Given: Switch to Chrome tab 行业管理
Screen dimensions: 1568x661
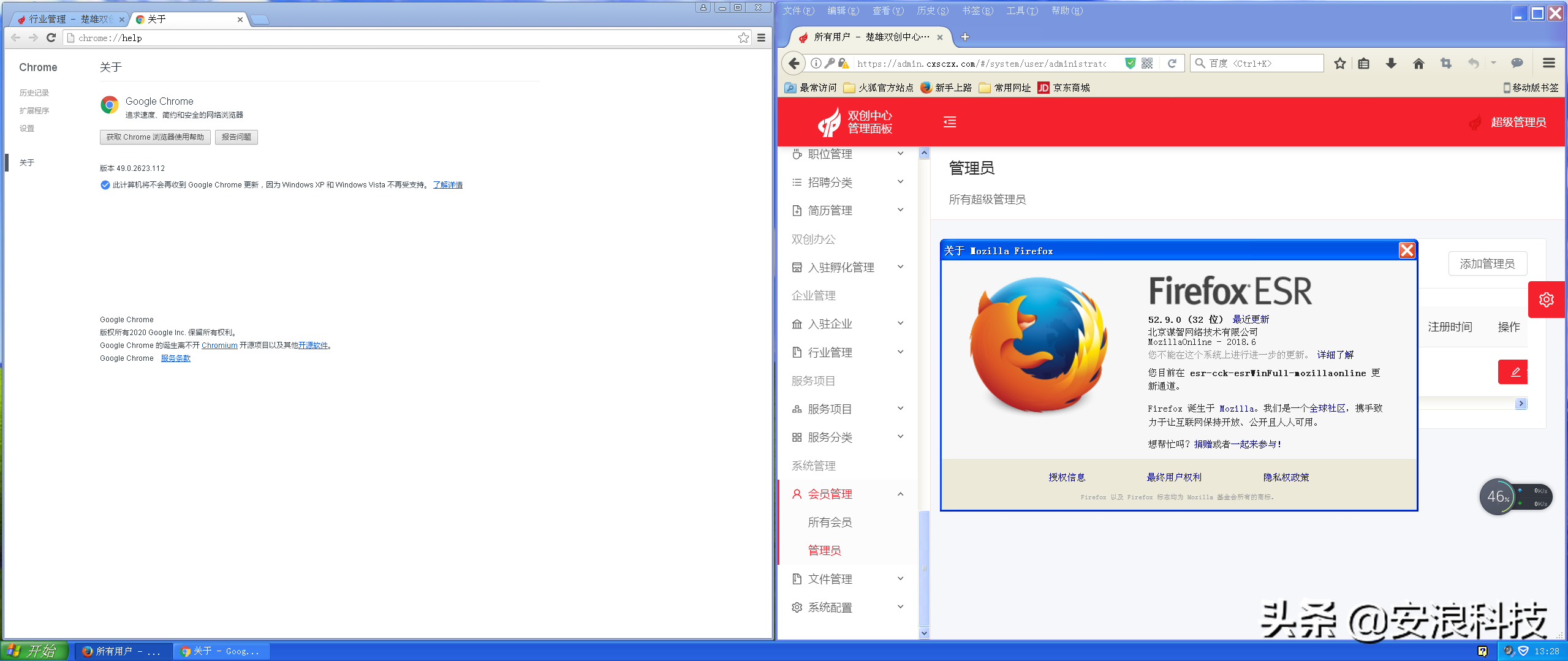Looking at the screenshot, I should 70,20.
